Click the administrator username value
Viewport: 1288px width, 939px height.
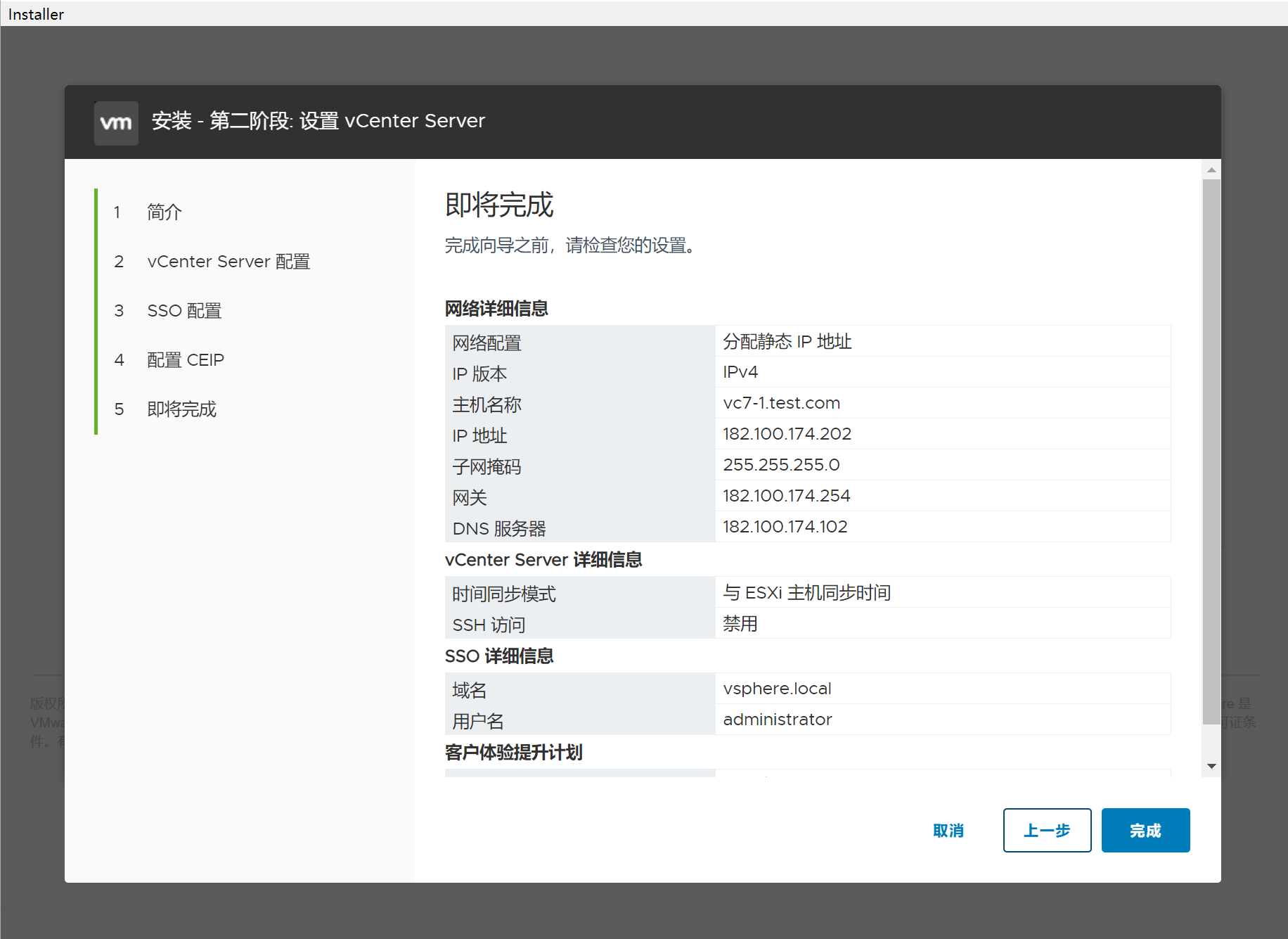[777, 720]
